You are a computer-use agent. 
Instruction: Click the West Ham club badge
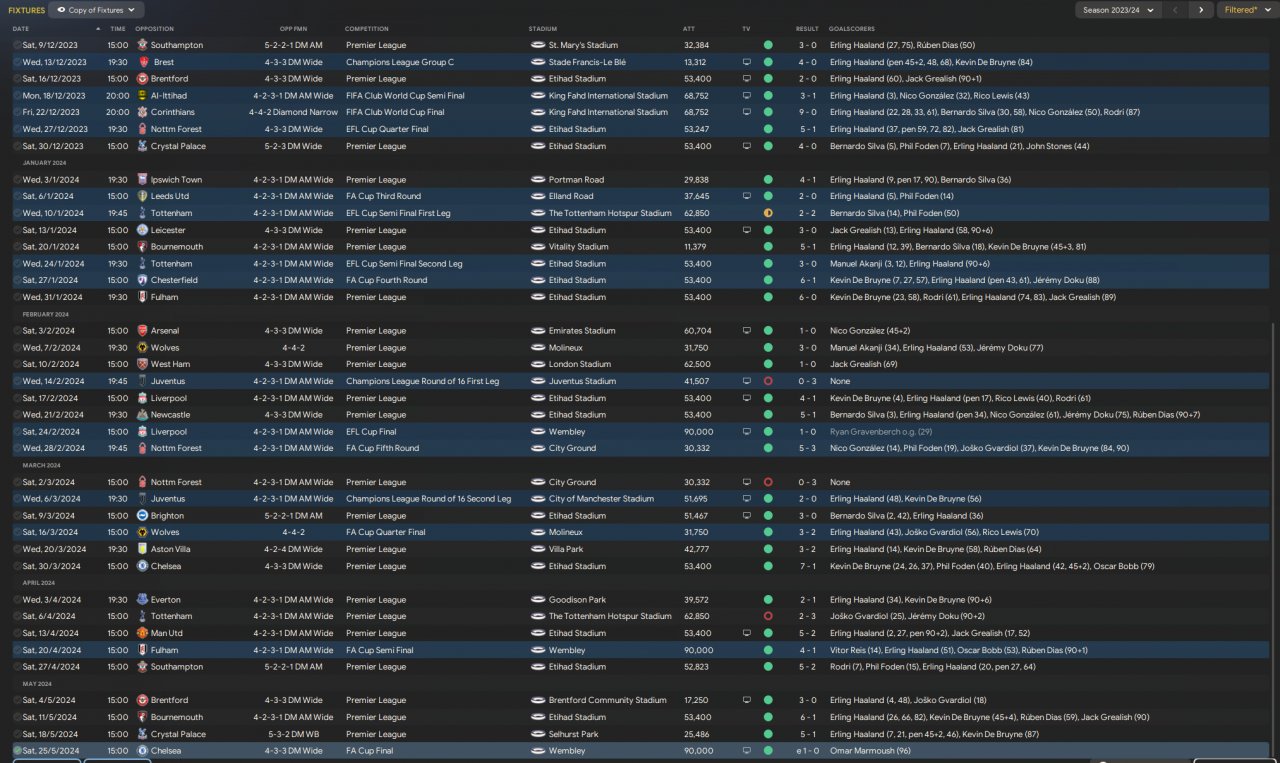click(x=142, y=364)
